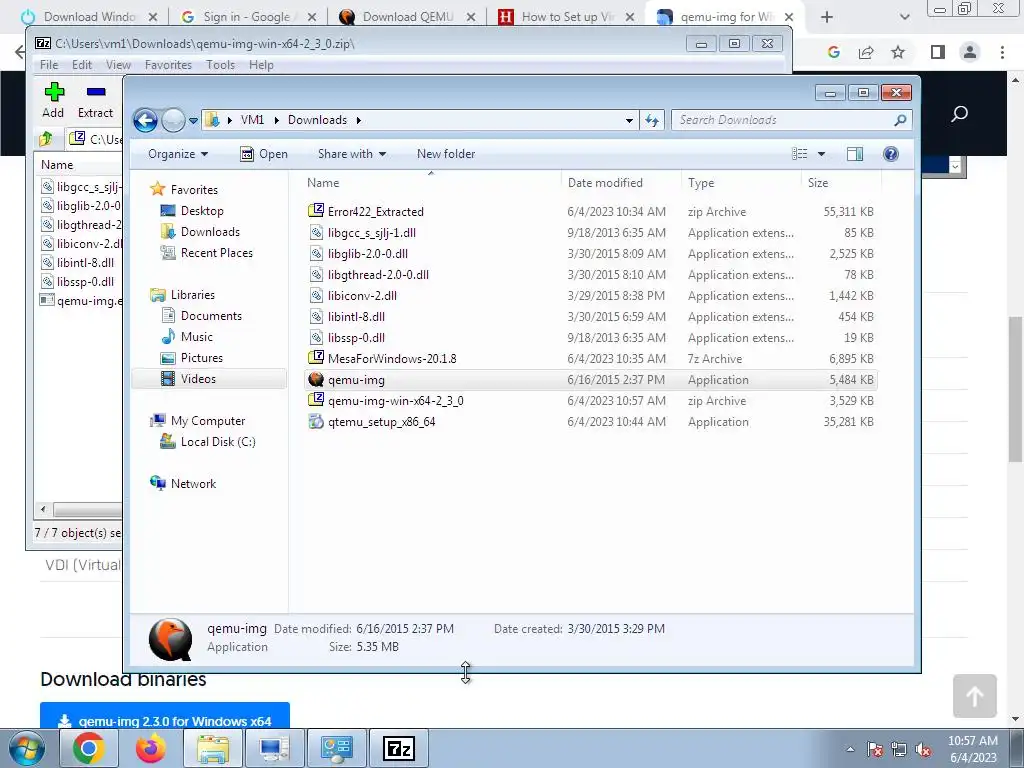This screenshot has height=768, width=1024.
Task: Select the qtemu_setup_x86_64 installer icon
Action: tap(316, 421)
